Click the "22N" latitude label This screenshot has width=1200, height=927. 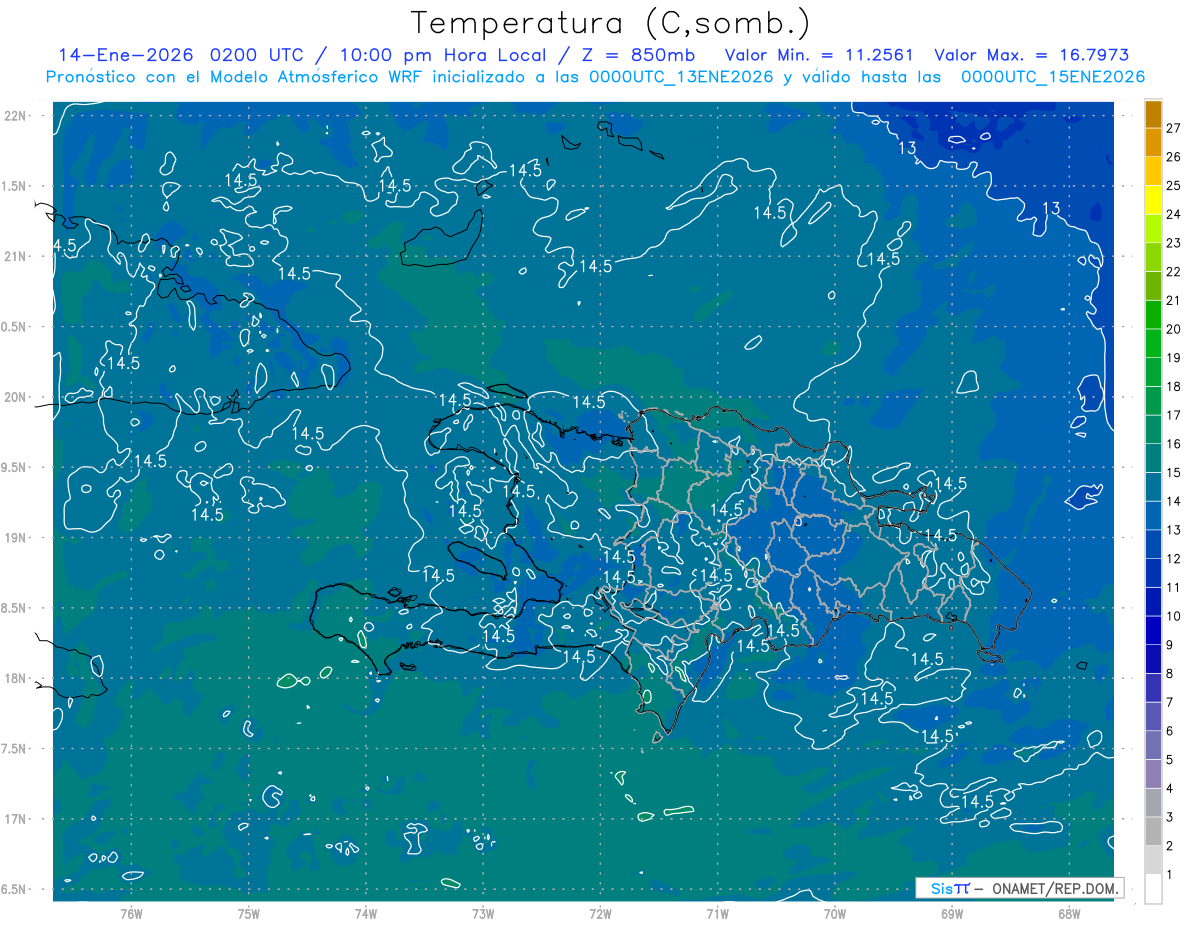15,116
